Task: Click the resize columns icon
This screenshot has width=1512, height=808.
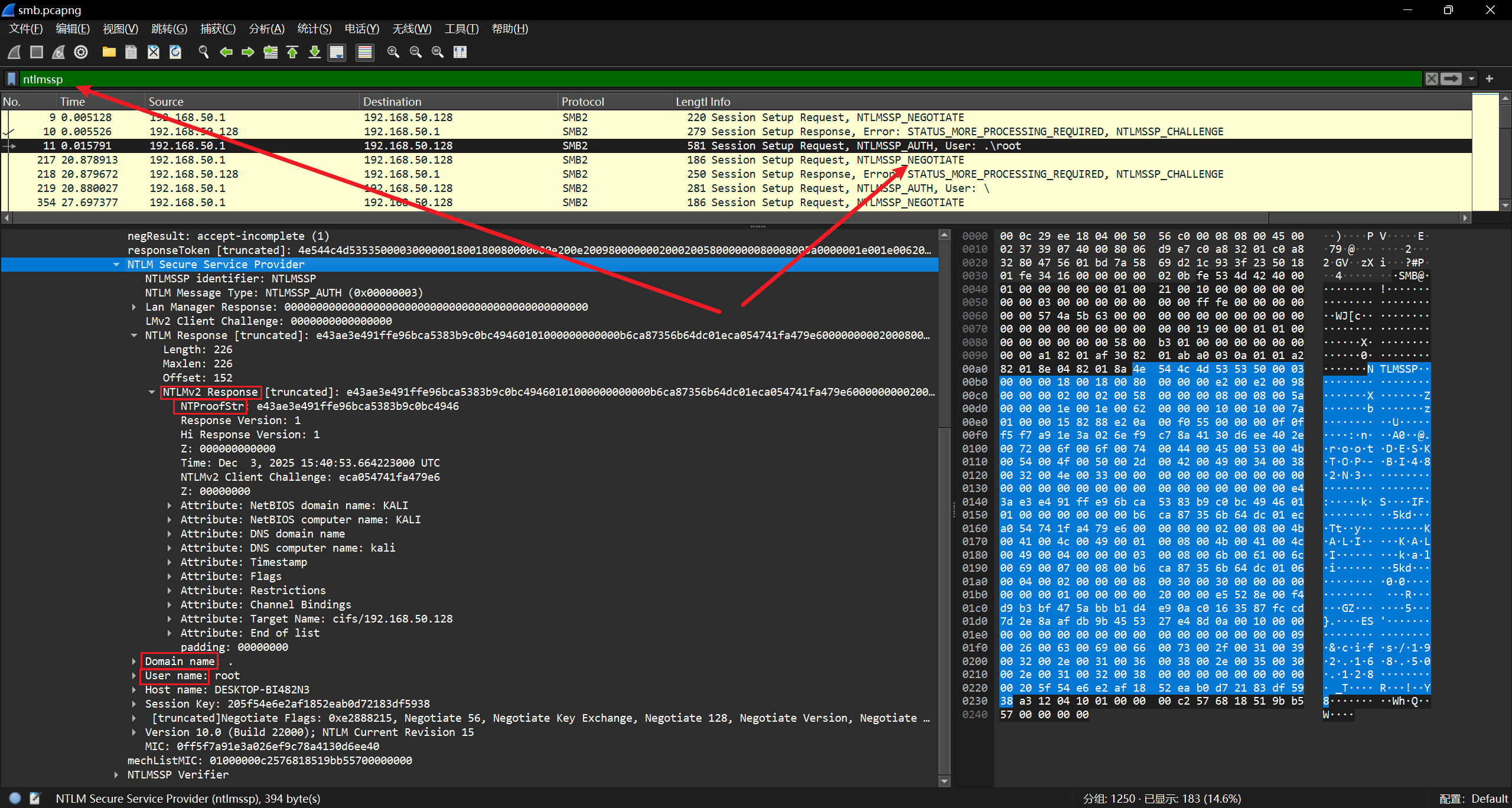Action: click(460, 52)
